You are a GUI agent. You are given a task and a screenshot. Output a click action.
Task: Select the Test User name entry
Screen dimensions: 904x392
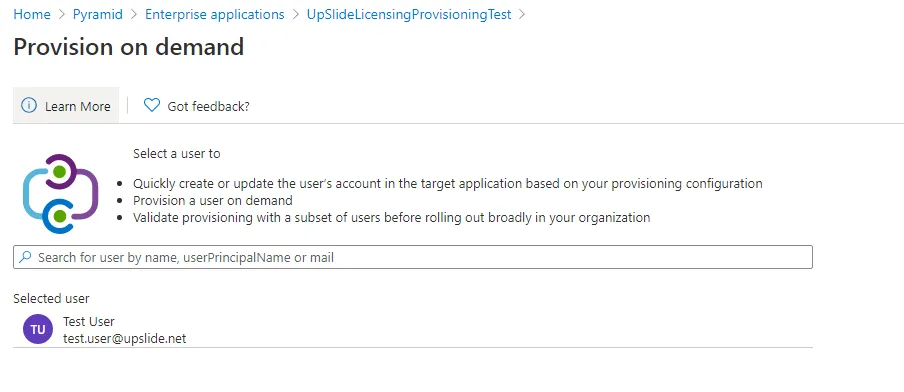(89, 321)
